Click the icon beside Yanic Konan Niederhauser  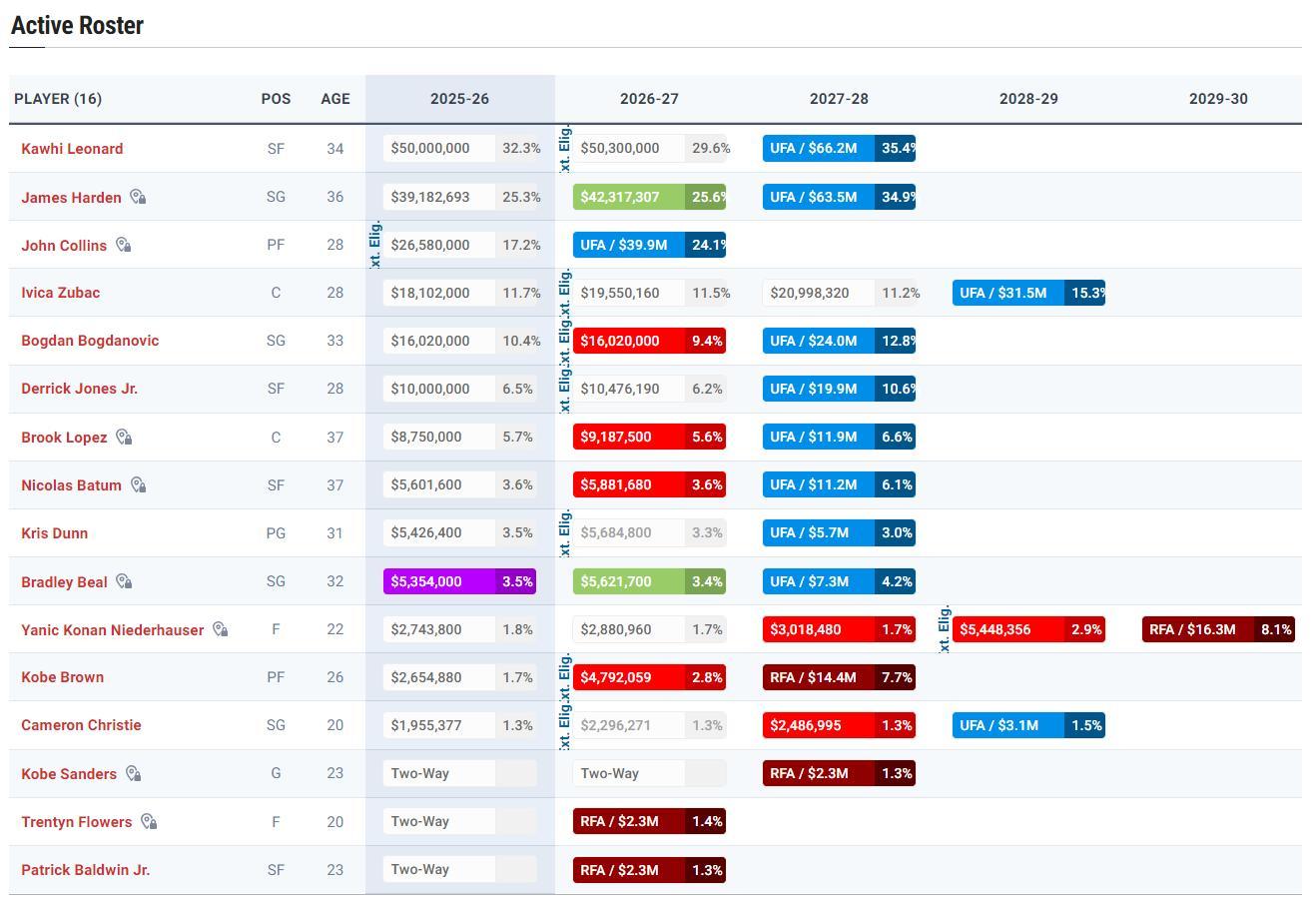[221, 630]
